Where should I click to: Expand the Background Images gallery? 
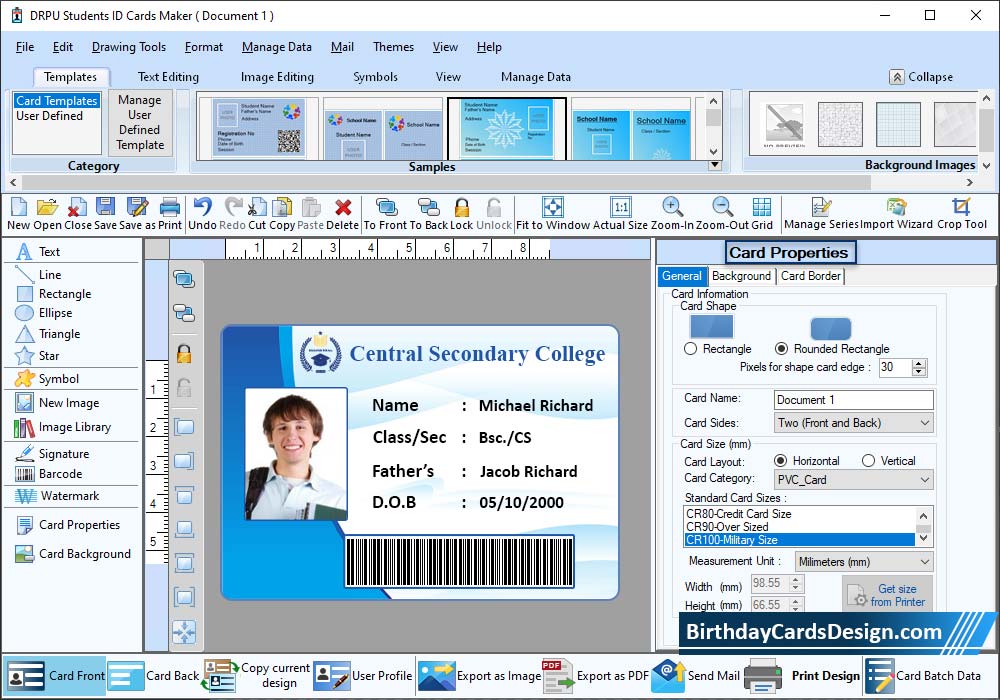click(x=987, y=165)
